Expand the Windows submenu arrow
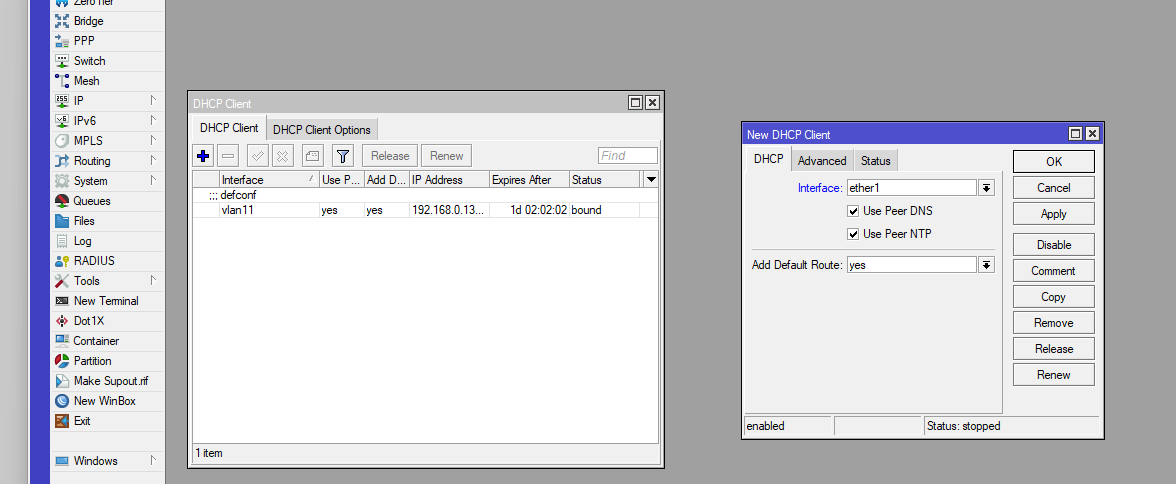 [x=153, y=460]
